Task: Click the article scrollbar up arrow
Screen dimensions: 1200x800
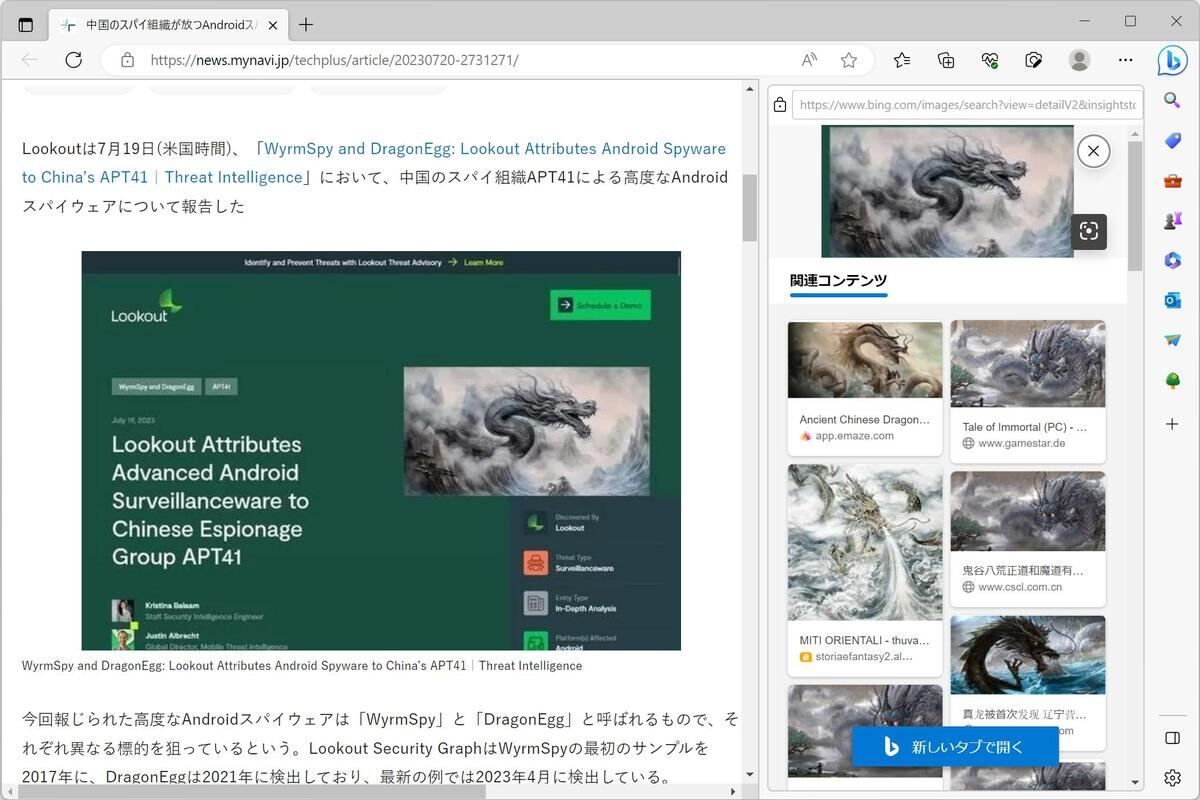Action: tap(750, 90)
